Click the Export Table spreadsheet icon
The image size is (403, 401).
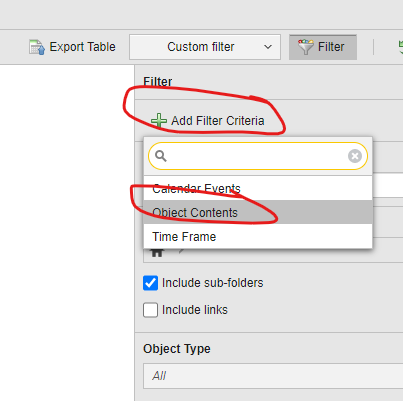(x=37, y=47)
